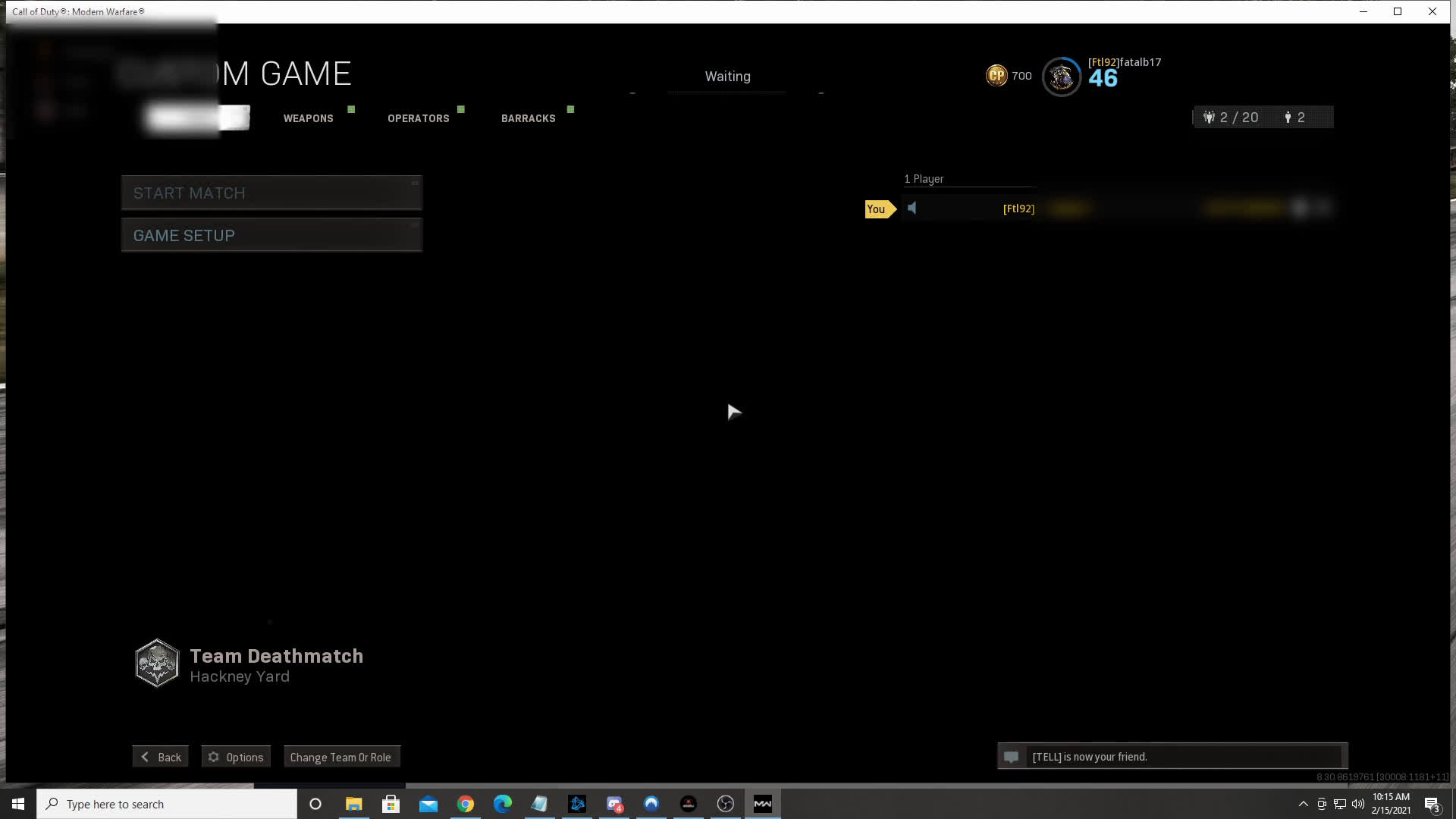The height and width of the screenshot is (819, 1456).
Task: Open the GAME SETUP menu
Action: tap(271, 236)
